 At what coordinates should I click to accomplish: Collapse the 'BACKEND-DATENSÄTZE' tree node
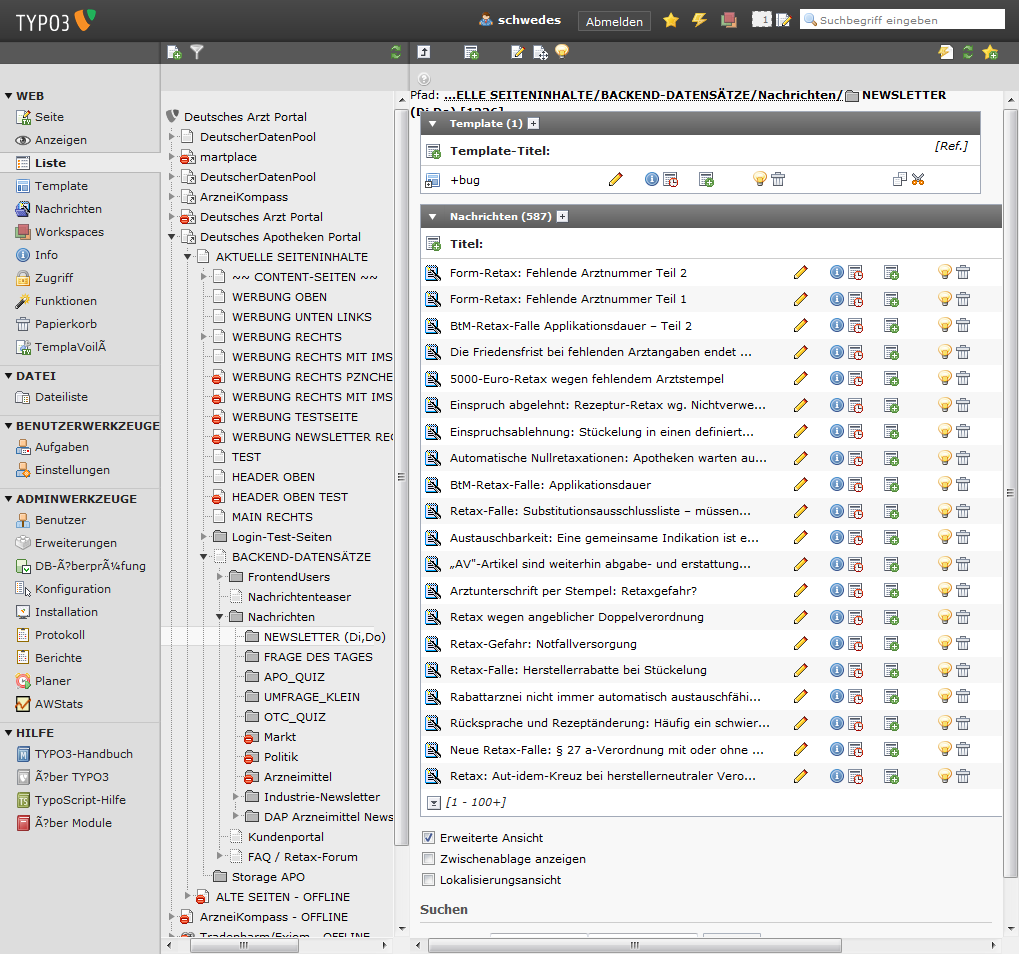203,557
